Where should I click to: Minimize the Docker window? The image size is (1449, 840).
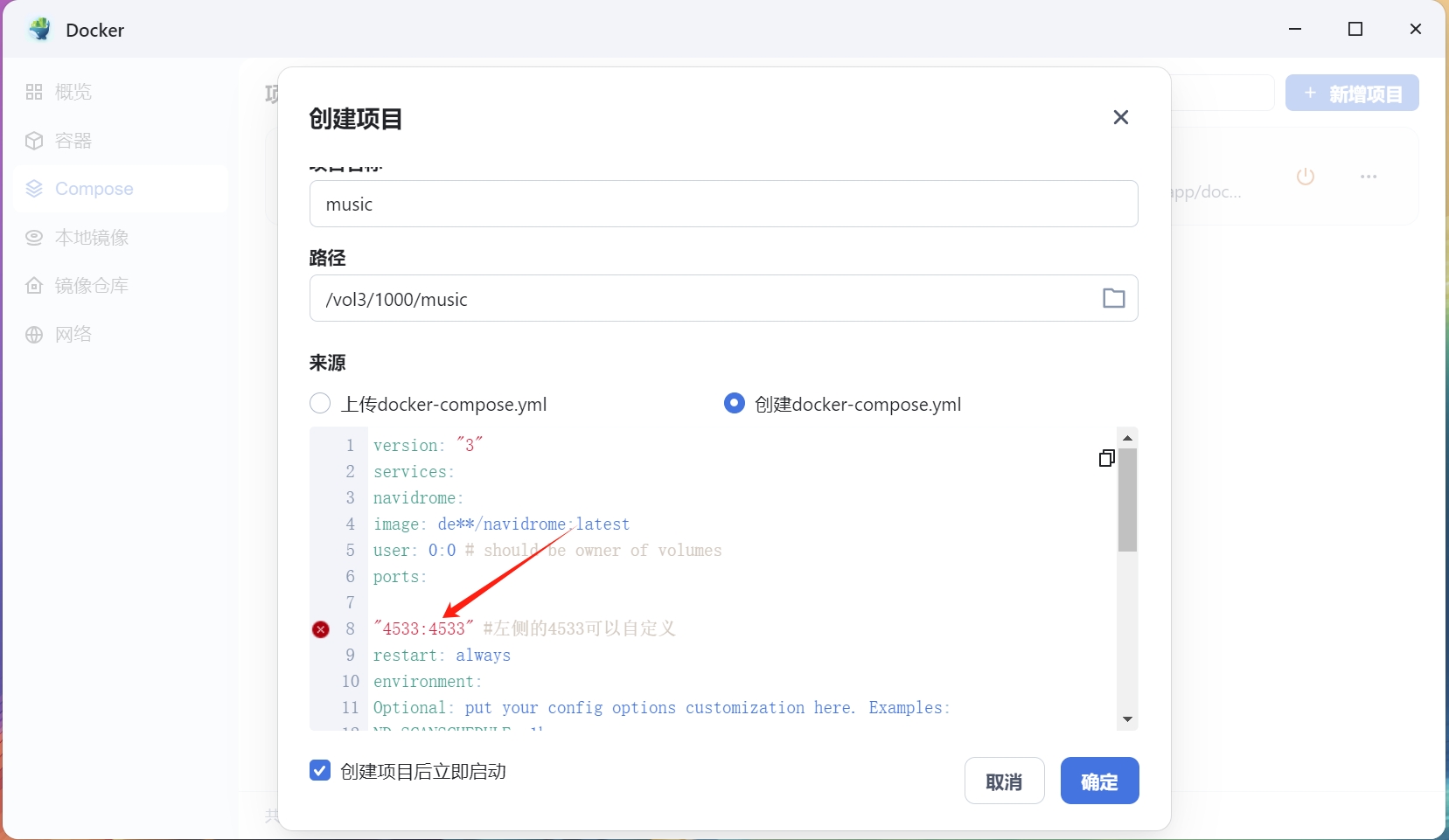[x=1295, y=29]
